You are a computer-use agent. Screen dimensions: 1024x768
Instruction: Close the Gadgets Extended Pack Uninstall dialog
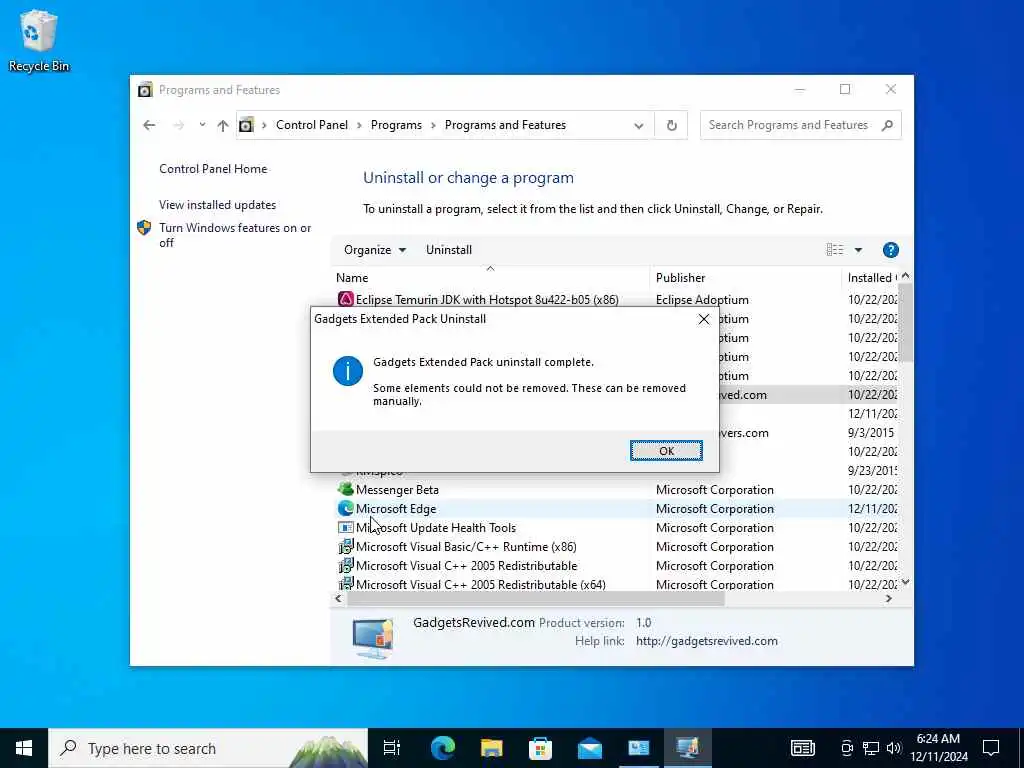pos(703,319)
